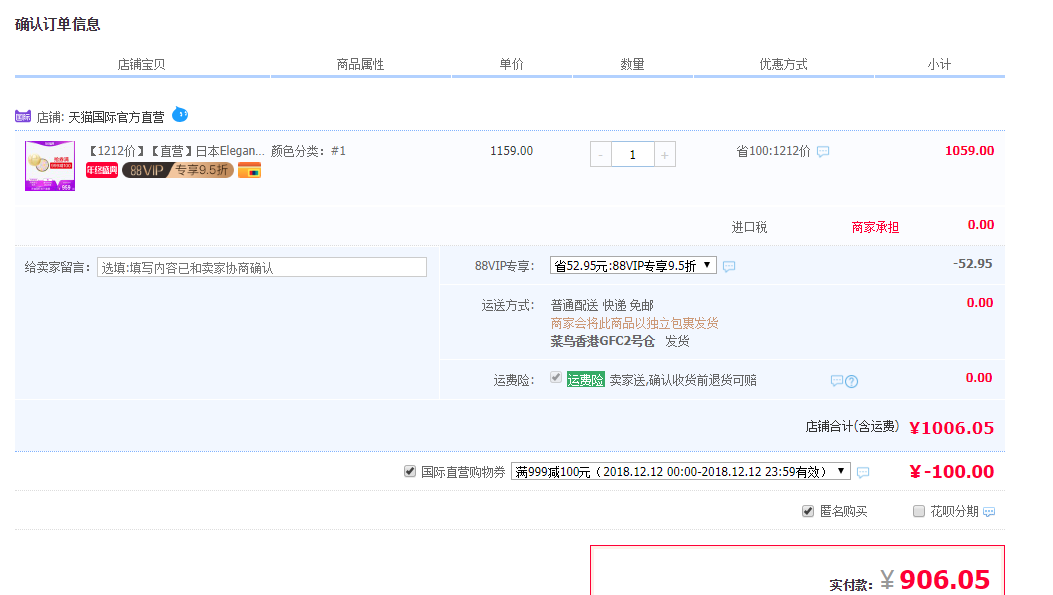
Task: Click the 88VIP 专享9.5折 badge
Action: (178, 171)
